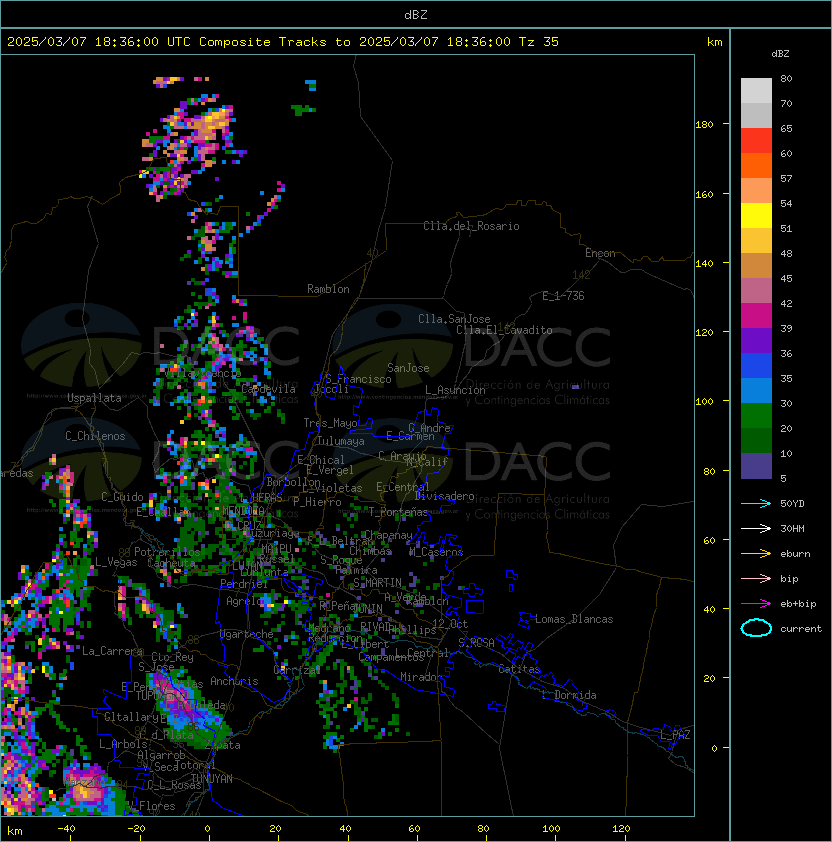The width and height of the screenshot is (832, 842).
Task: Click the '50YD' legend label
Action: (x=792, y=503)
